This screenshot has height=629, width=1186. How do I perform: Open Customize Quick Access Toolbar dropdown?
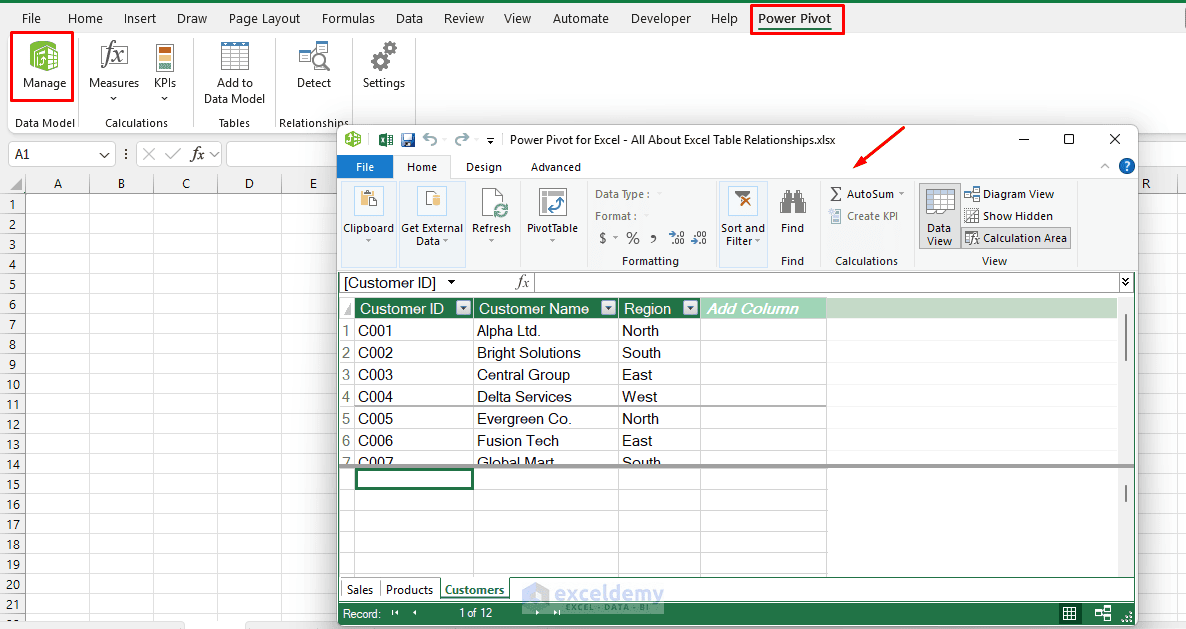pyautogui.click(x=490, y=141)
